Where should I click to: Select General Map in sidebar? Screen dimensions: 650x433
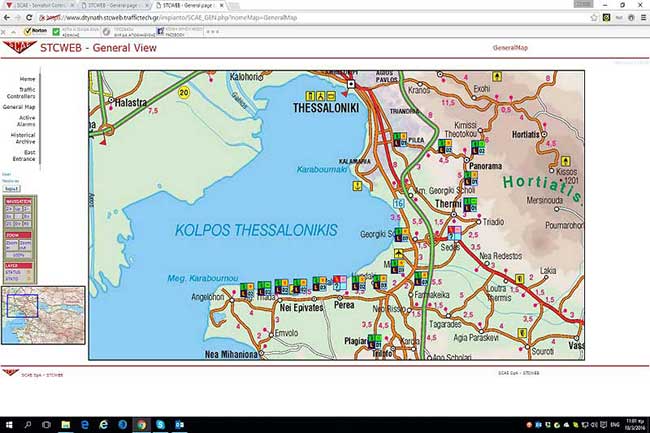click(19, 107)
